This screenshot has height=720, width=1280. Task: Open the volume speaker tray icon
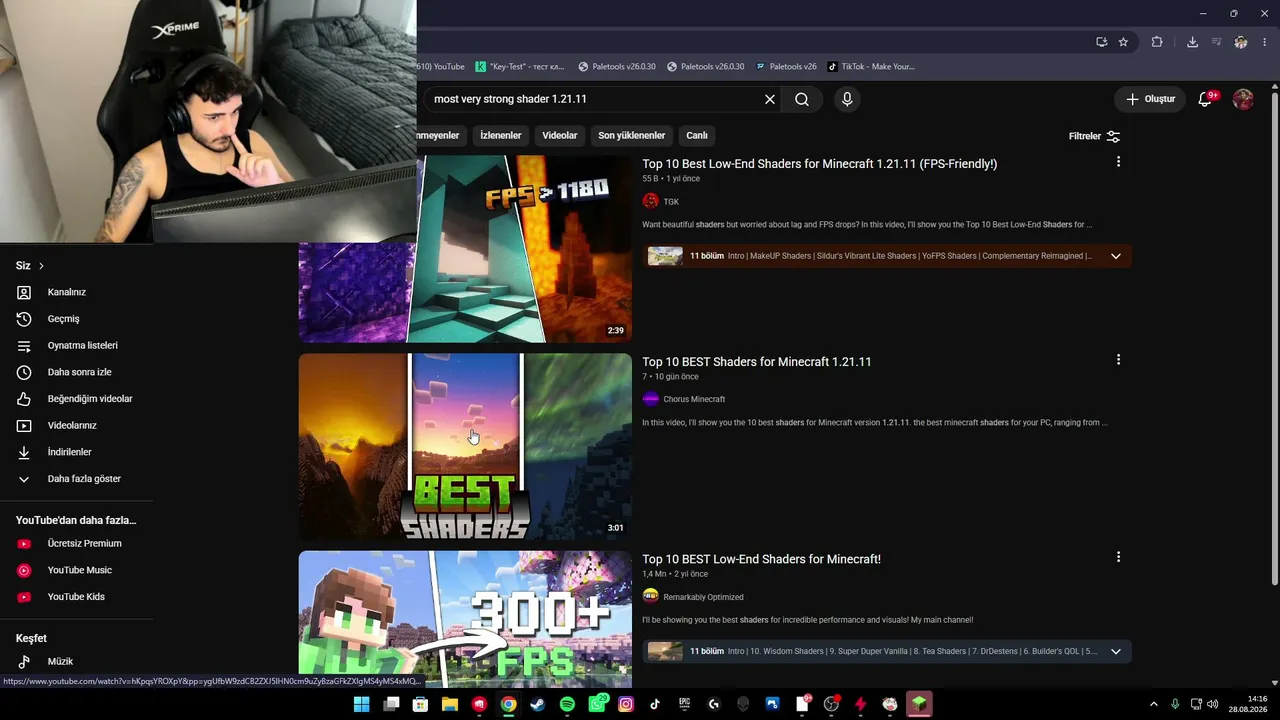pos(1213,704)
